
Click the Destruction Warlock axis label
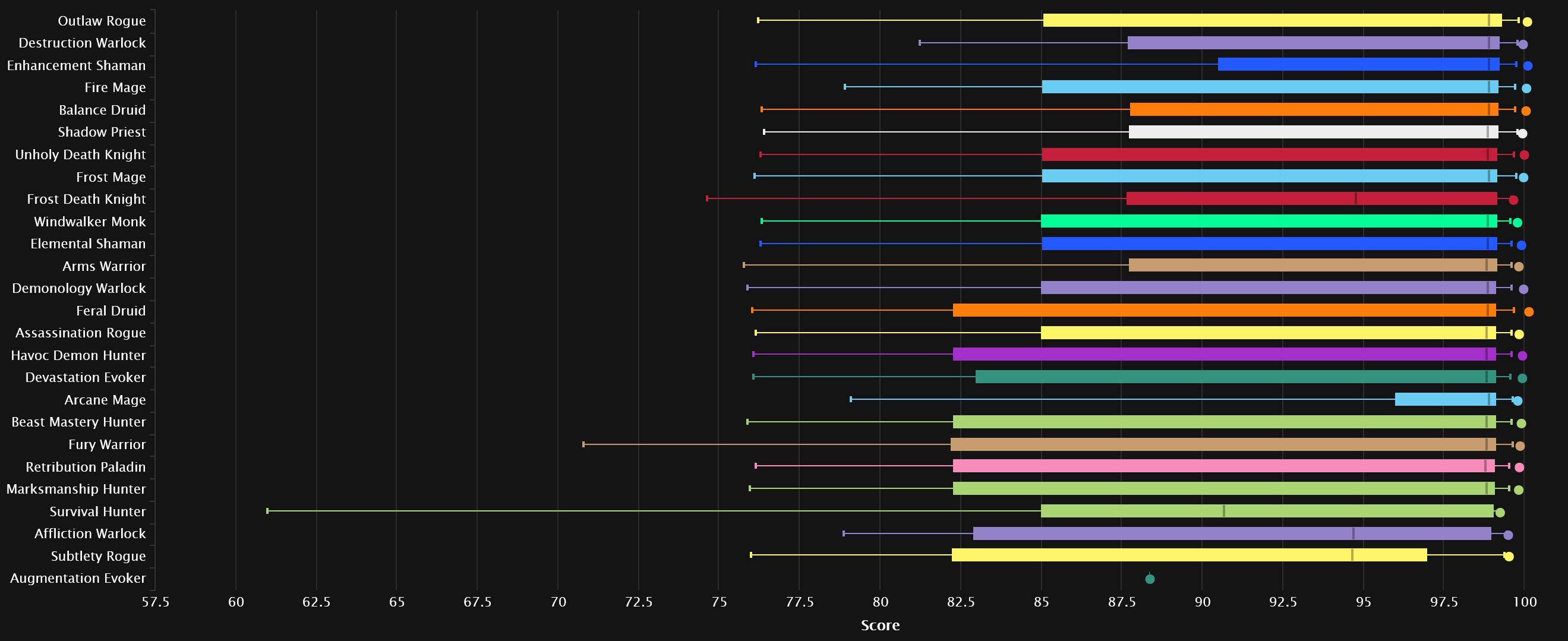point(82,43)
